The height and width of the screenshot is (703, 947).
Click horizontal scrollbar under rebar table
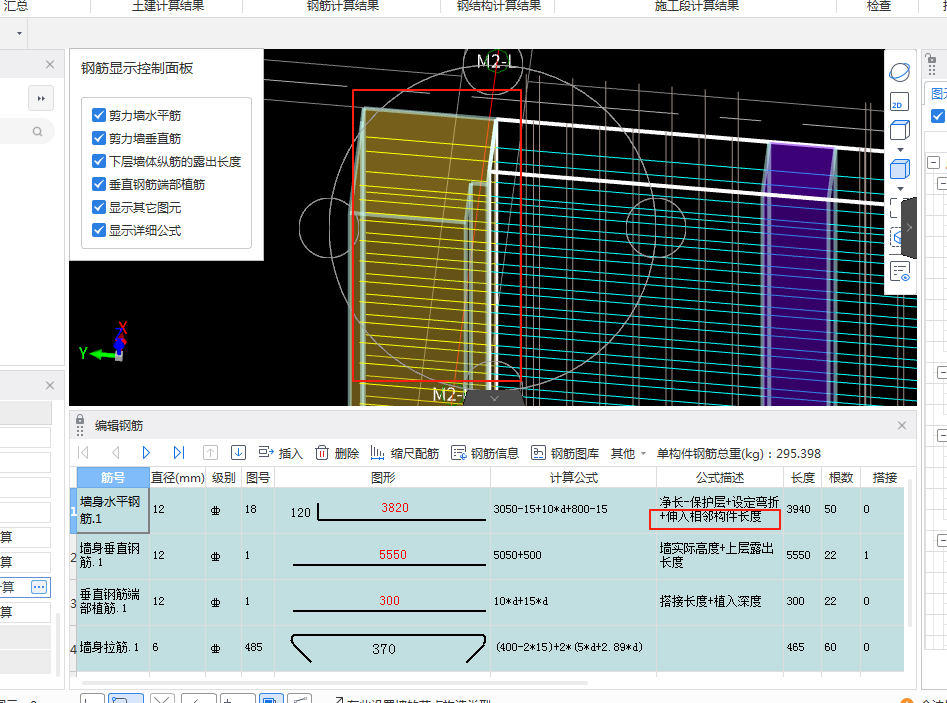click(x=334, y=683)
